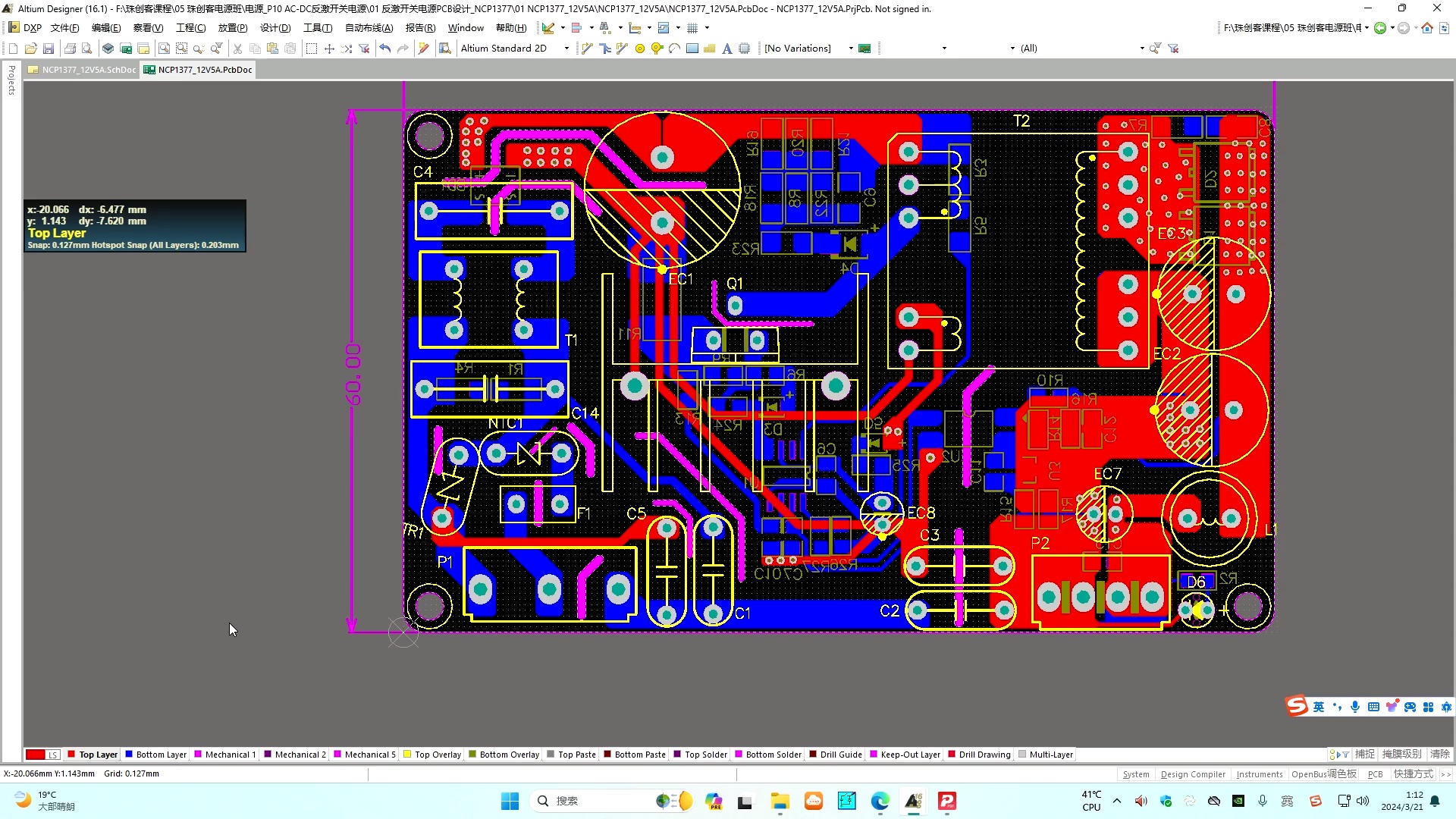
Task: Click the place string text tool
Action: [726, 49]
